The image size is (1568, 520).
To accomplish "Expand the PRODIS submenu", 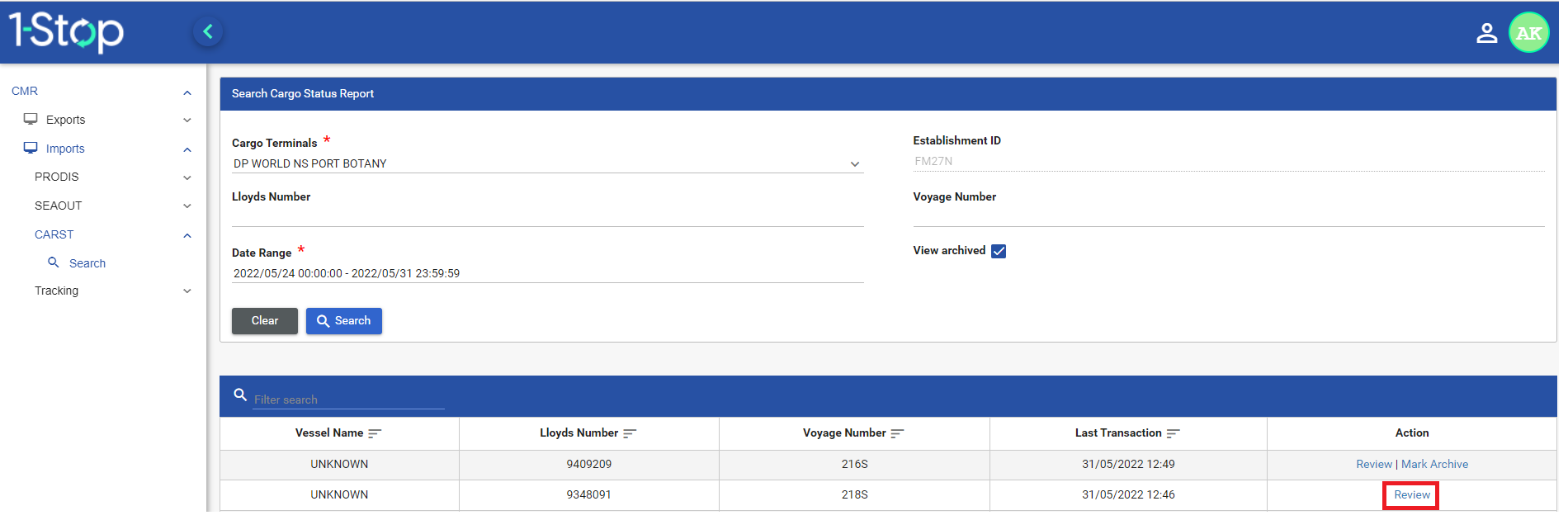I will point(187,177).
